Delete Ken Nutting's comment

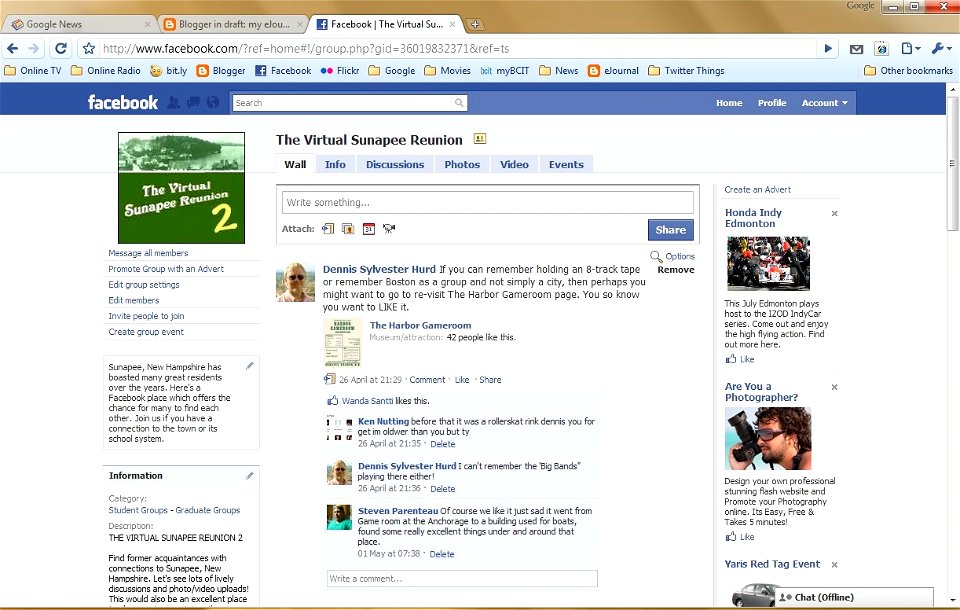pos(443,444)
